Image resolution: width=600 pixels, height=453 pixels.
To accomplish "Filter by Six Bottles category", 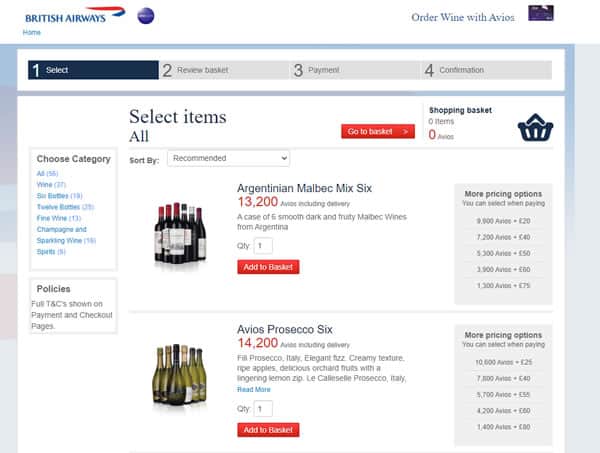I will click(x=59, y=196).
